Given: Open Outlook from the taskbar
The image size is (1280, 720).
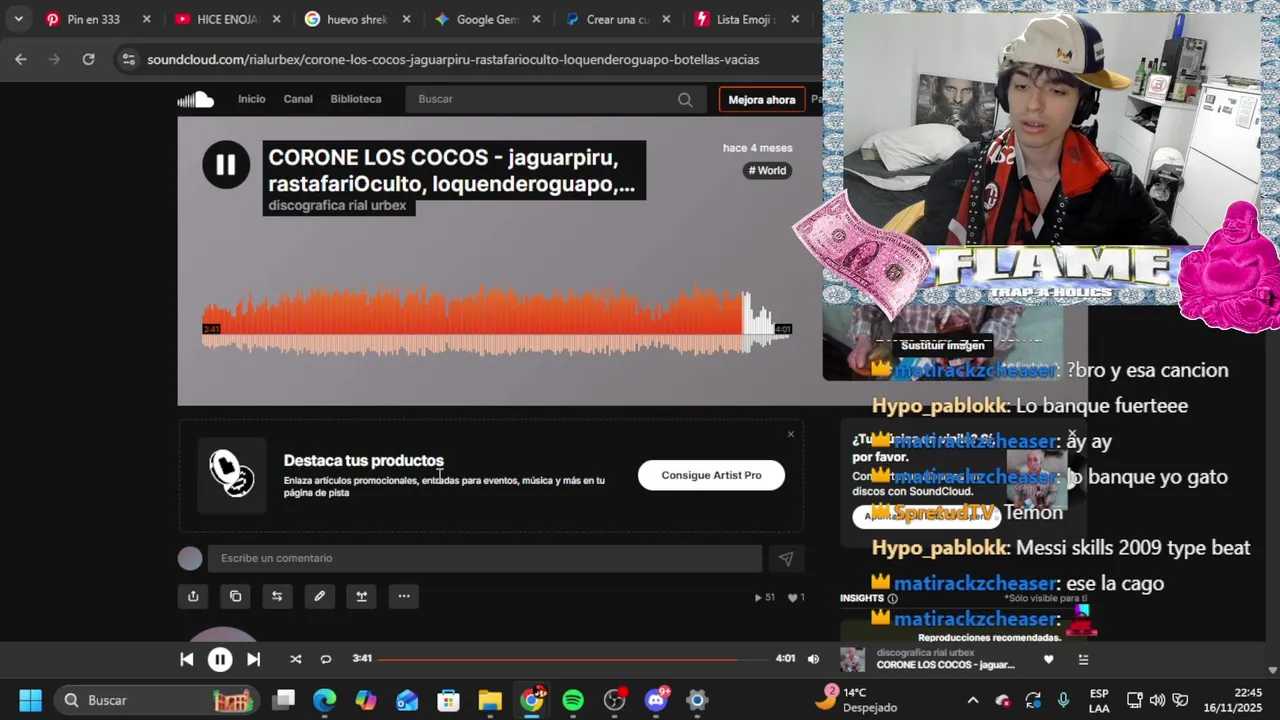Looking at the screenshot, I should (x=407, y=700).
